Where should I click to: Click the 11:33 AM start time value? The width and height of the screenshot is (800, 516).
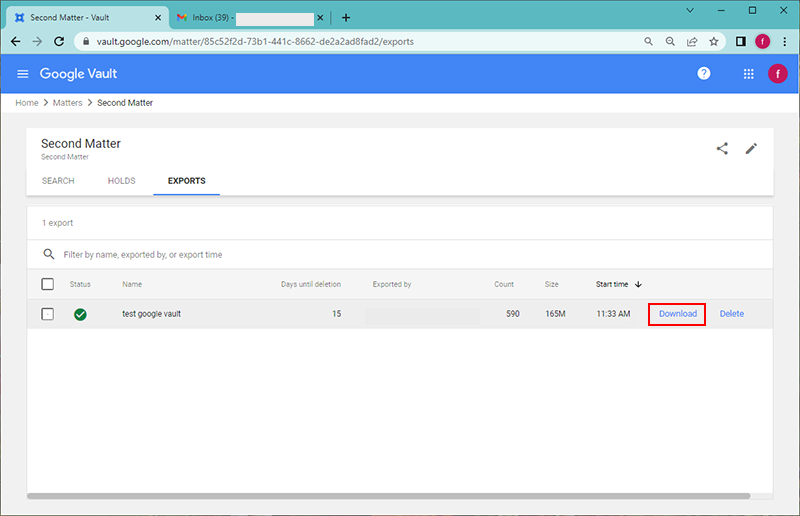tap(613, 314)
